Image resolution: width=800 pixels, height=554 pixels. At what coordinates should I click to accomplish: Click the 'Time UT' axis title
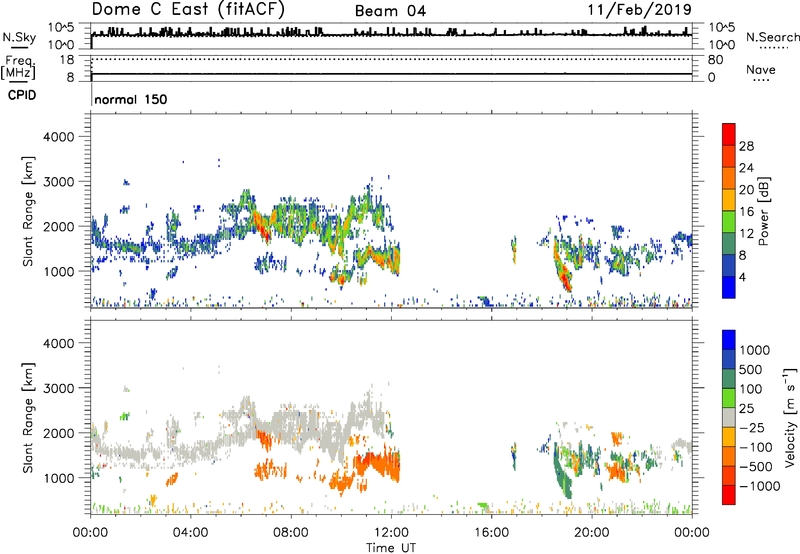[x=391, y=547]
